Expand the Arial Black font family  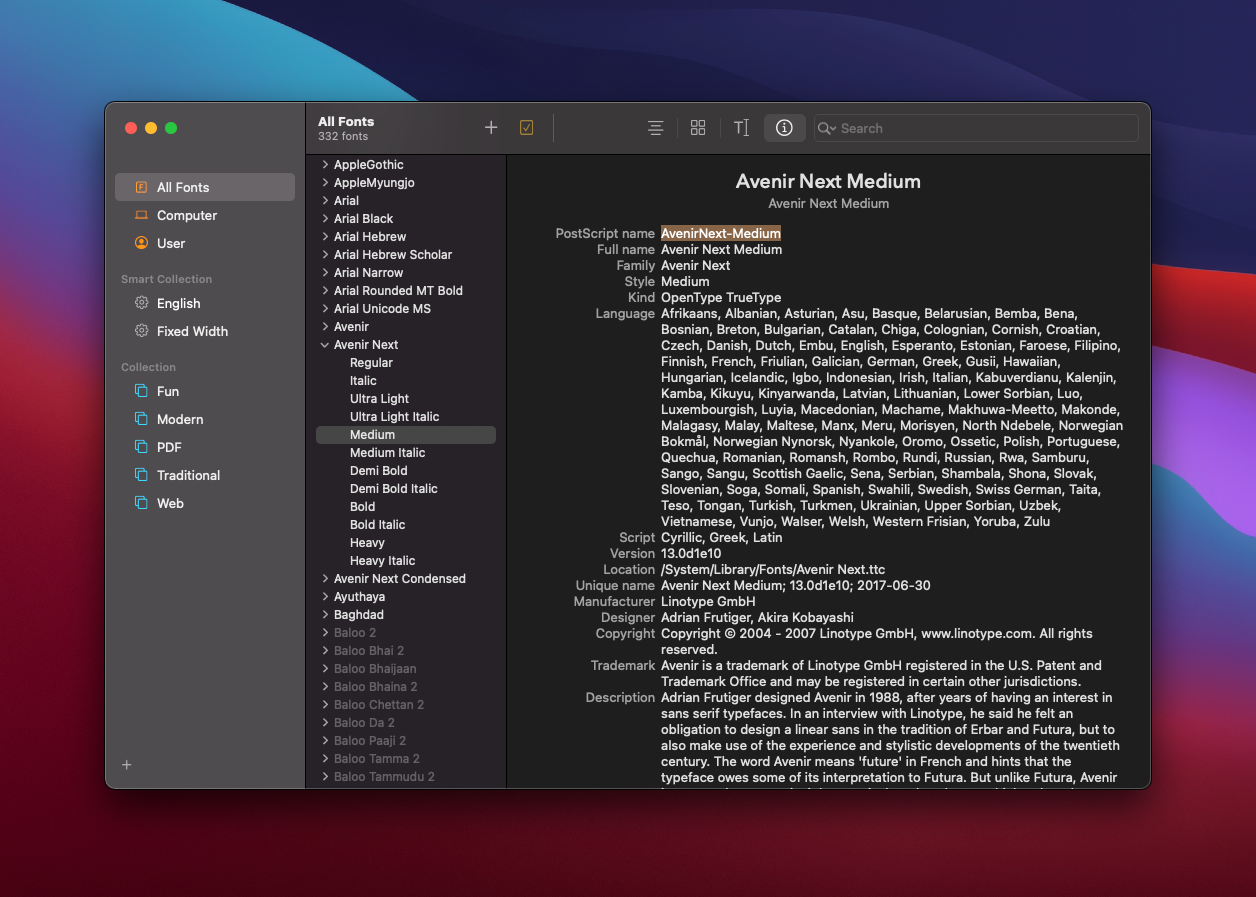(325, 219)
